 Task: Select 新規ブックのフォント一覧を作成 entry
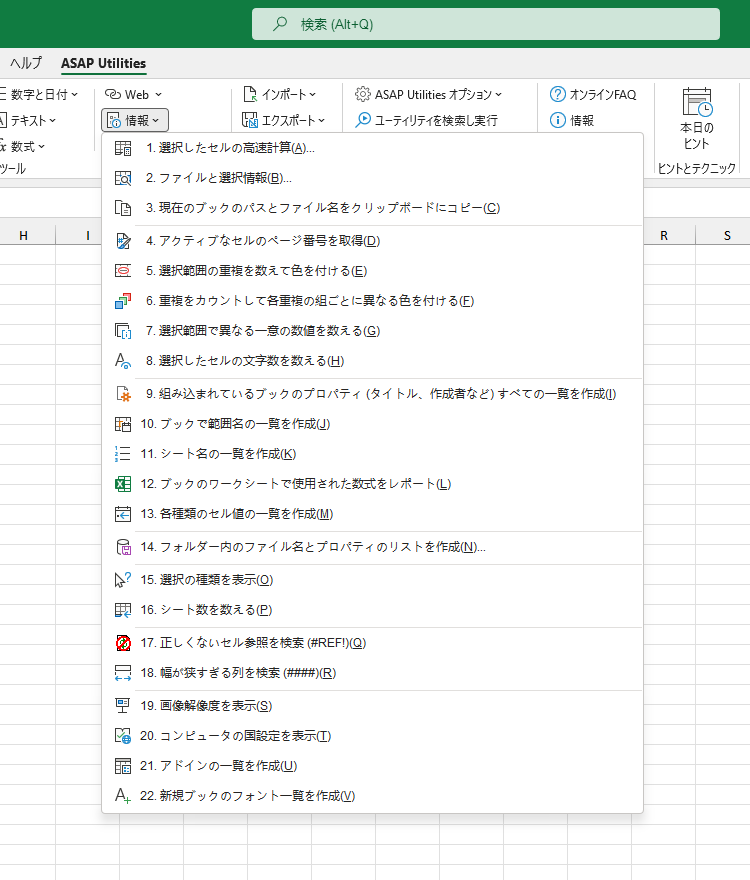pyautogui.click(x=372, y=796)
